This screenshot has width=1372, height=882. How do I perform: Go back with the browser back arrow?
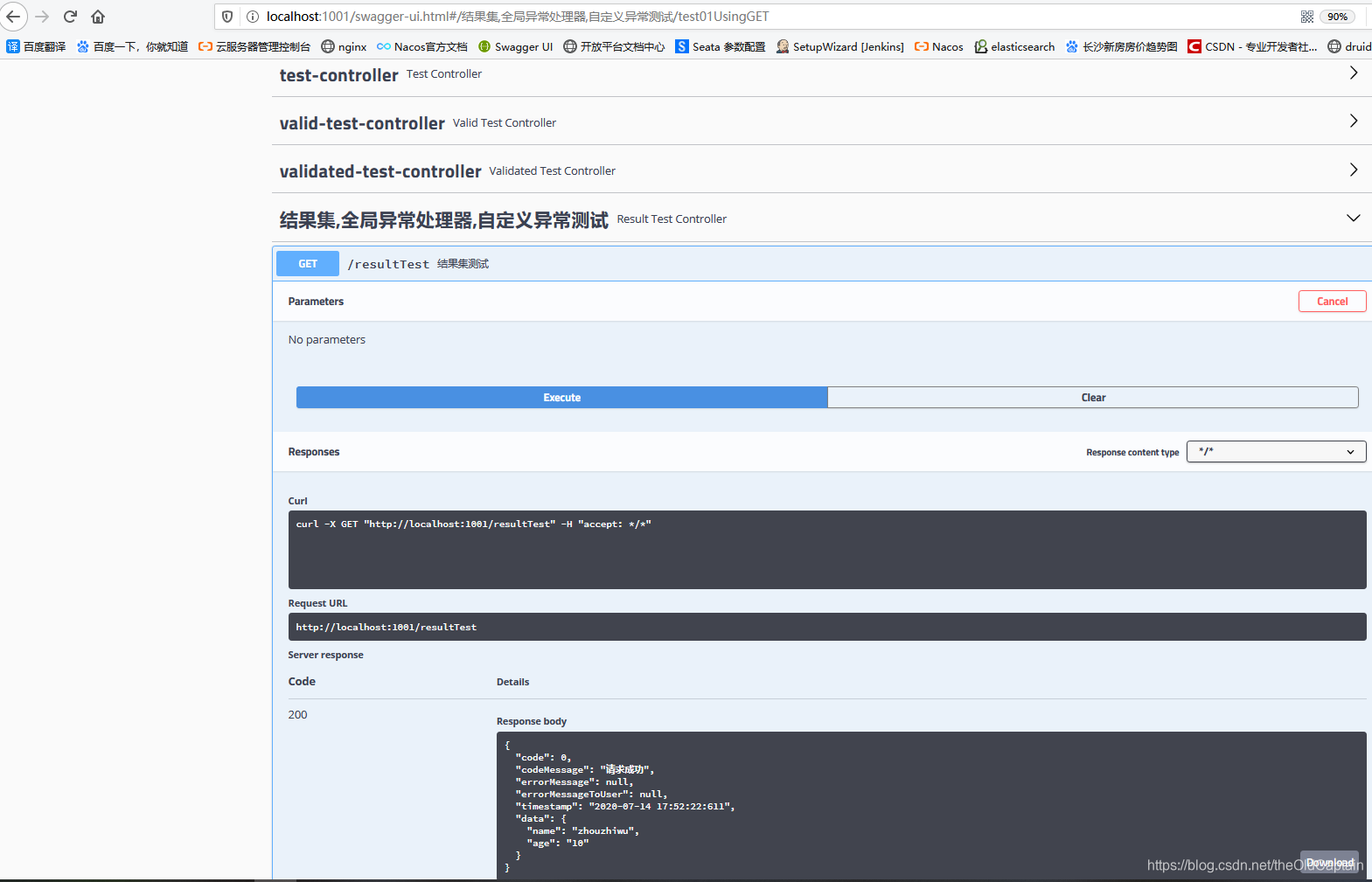click(13, 16)
